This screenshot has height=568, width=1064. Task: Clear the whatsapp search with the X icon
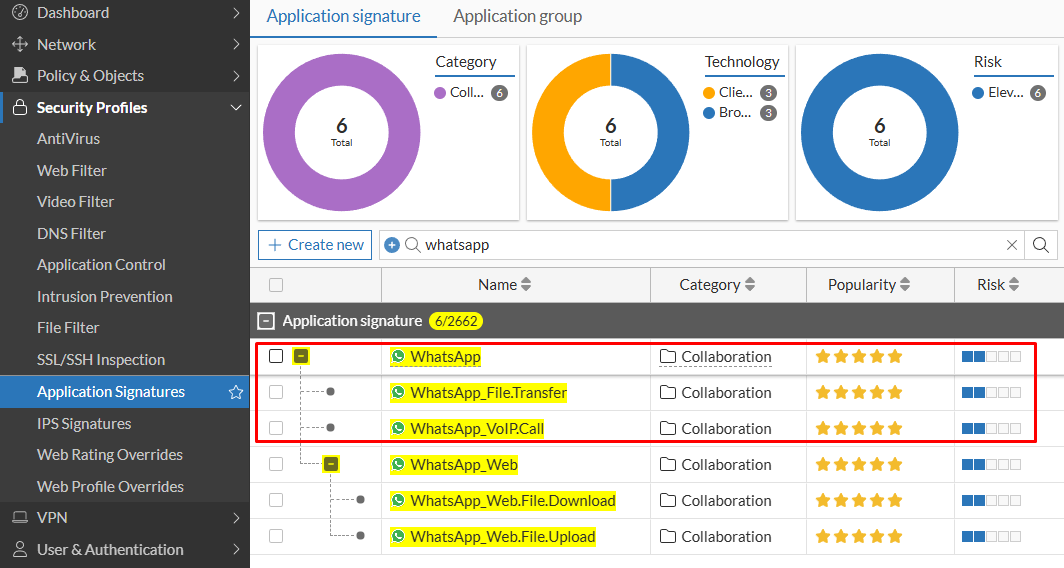[1012, 245]
